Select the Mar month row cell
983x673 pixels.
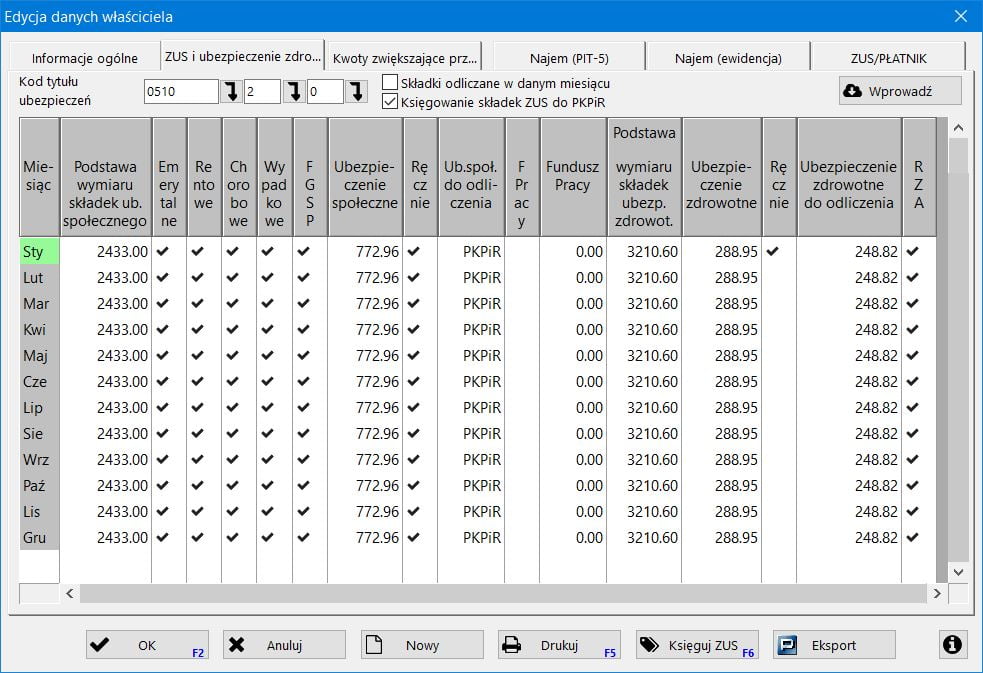click(x=39, y=303)
